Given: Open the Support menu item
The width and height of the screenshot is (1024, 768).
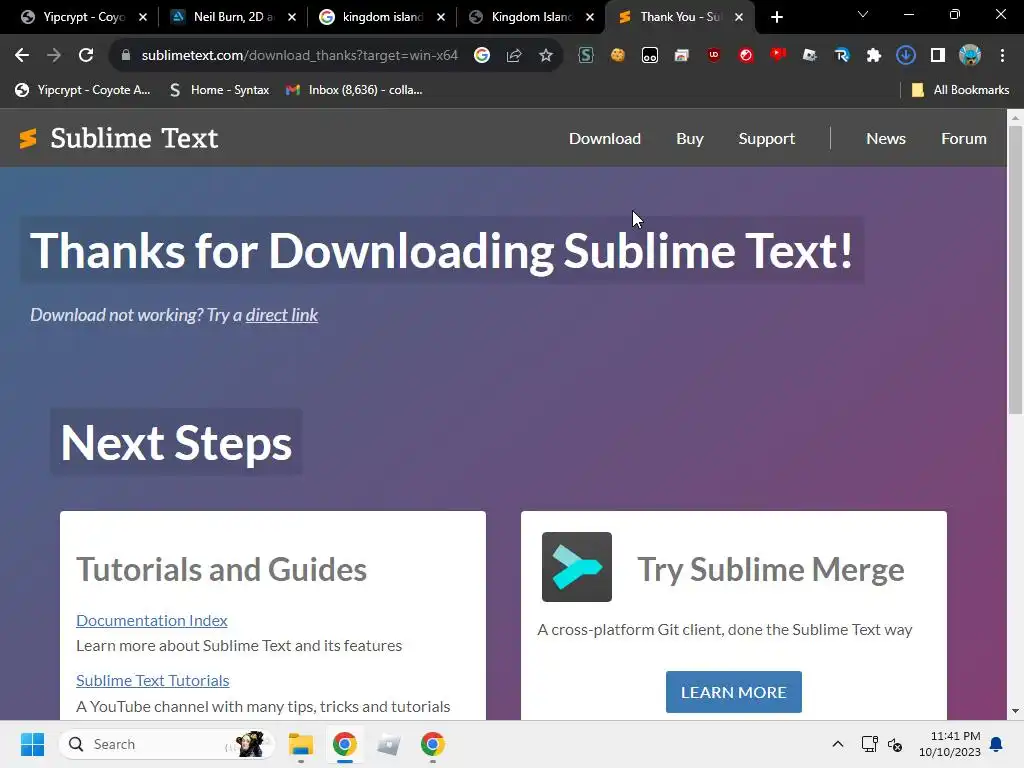Looking at the screenshot, I should tap(767, 138).
